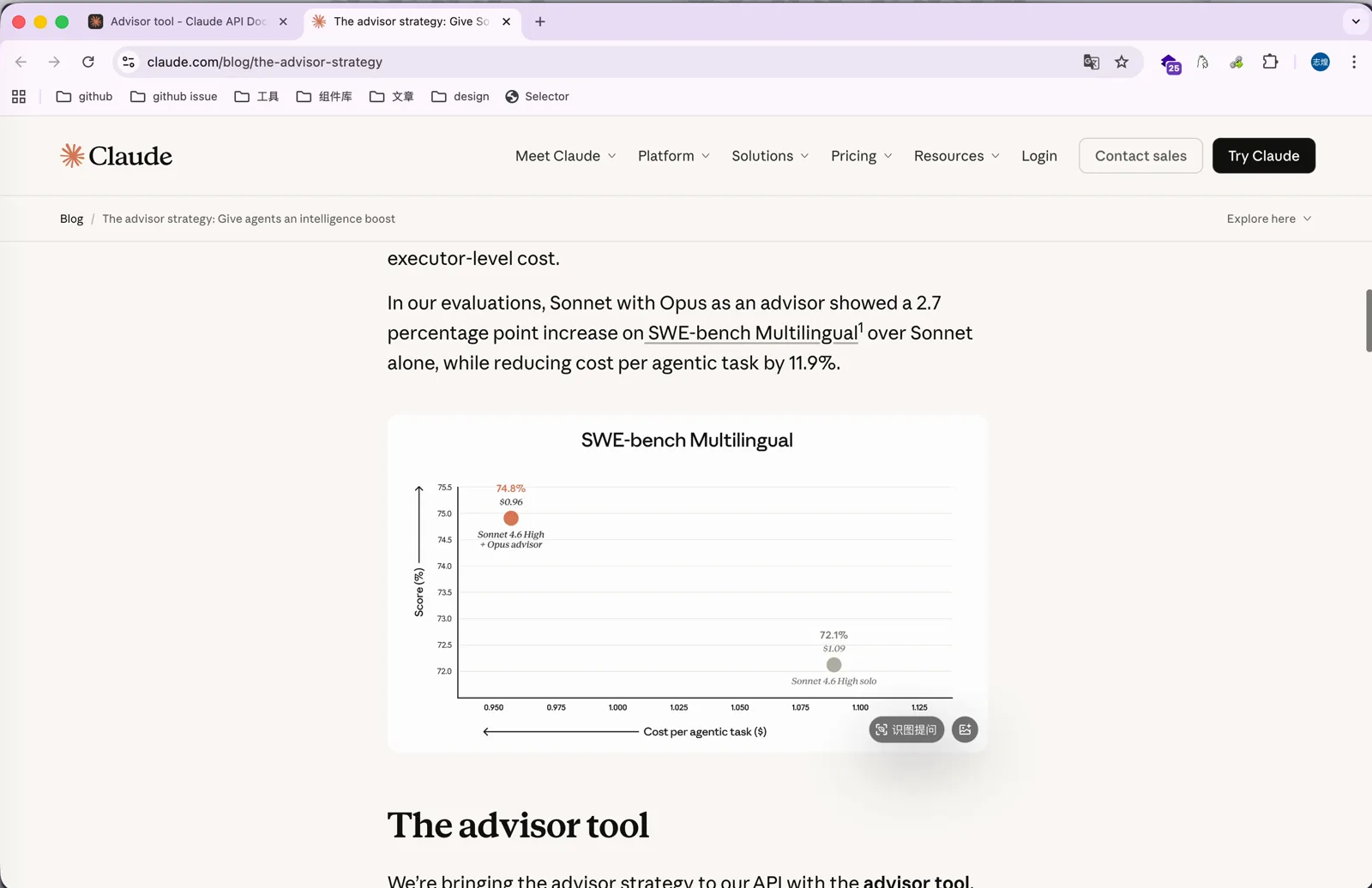
Task: Click the "The advisor tool" heading
Action: (x=518, y=825)
